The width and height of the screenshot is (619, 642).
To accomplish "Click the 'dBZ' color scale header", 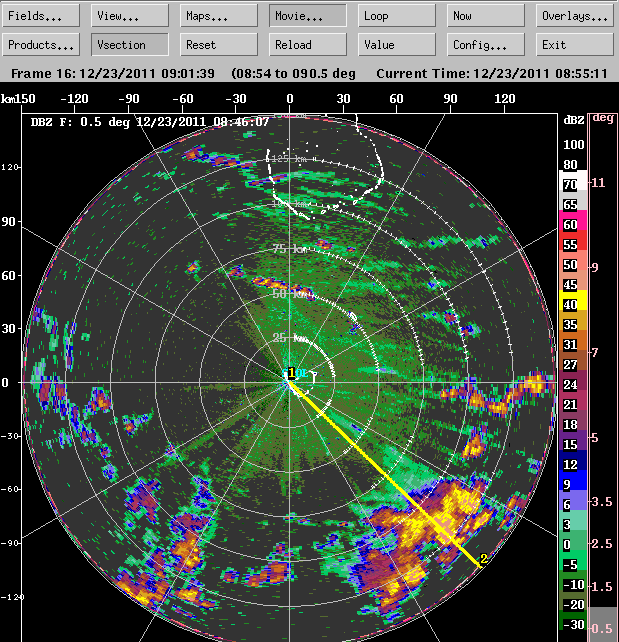I will coord(574,120).
